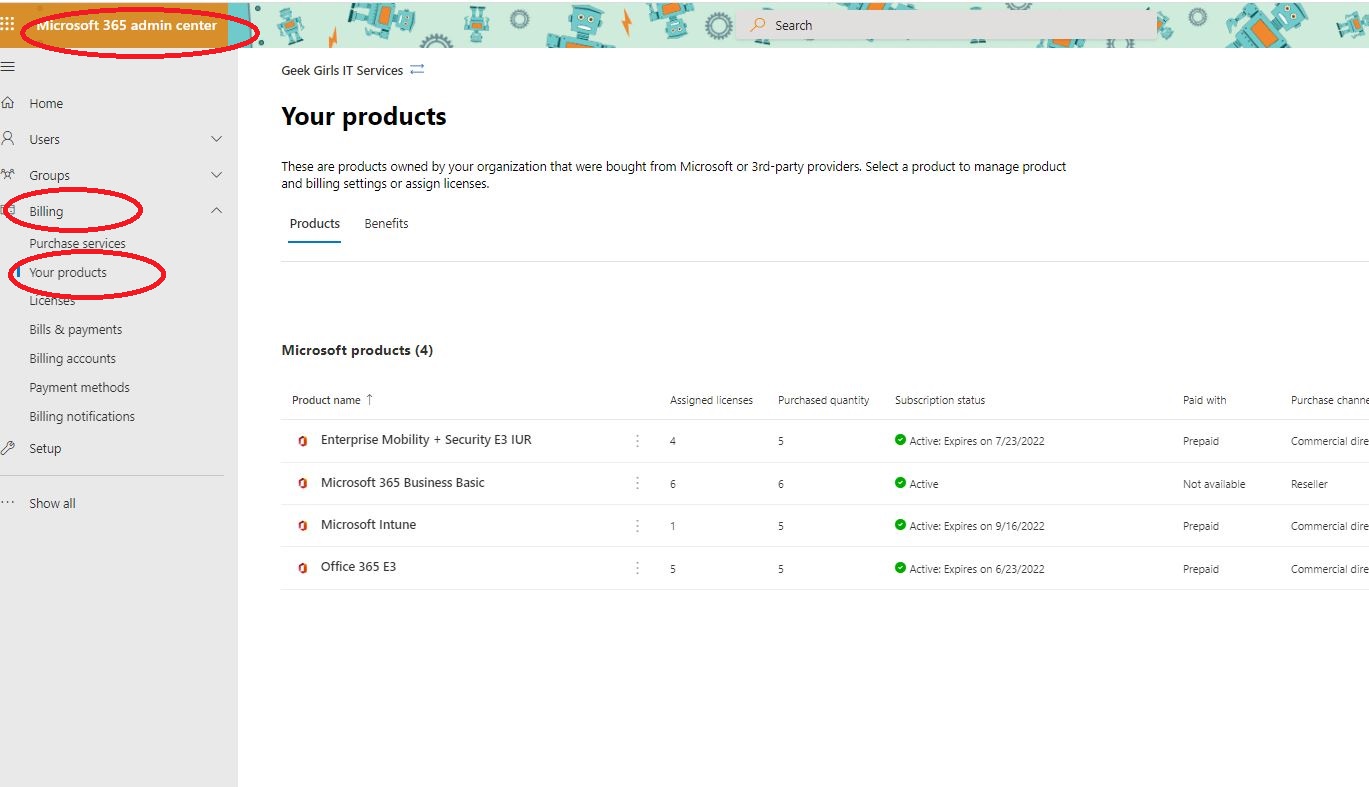Open the Licenses page
Screen dimensions: 1369x787
point(52,300)
